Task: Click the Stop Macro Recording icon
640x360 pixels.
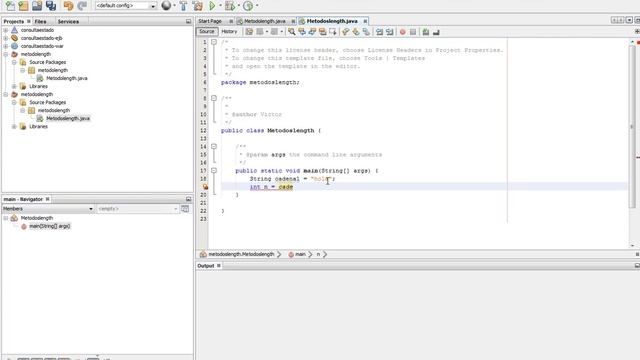Action: pos(413,32)
